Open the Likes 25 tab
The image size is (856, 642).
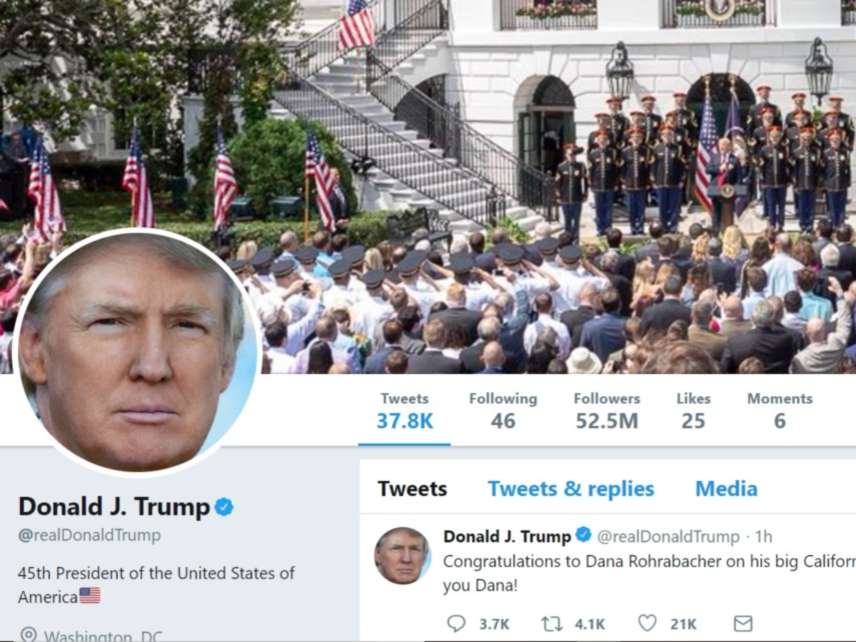693,411
